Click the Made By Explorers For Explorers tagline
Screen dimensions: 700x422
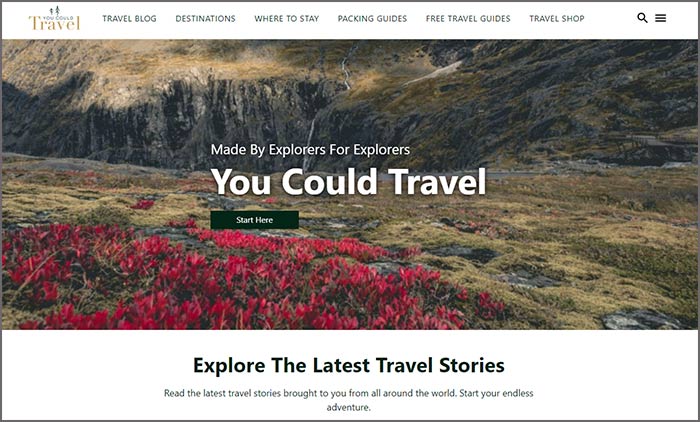[x=310, y=150]
